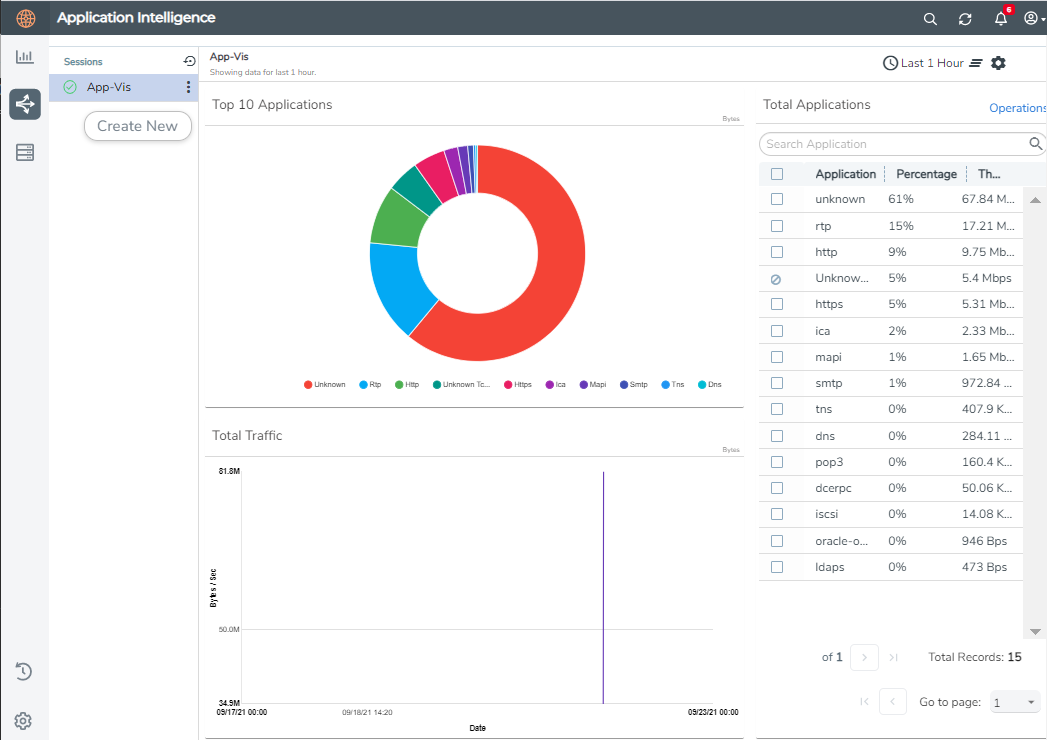The image size is (1047, 740).
Task: Click the Last 1 Hour time range
Action: (x=932, y=63)
